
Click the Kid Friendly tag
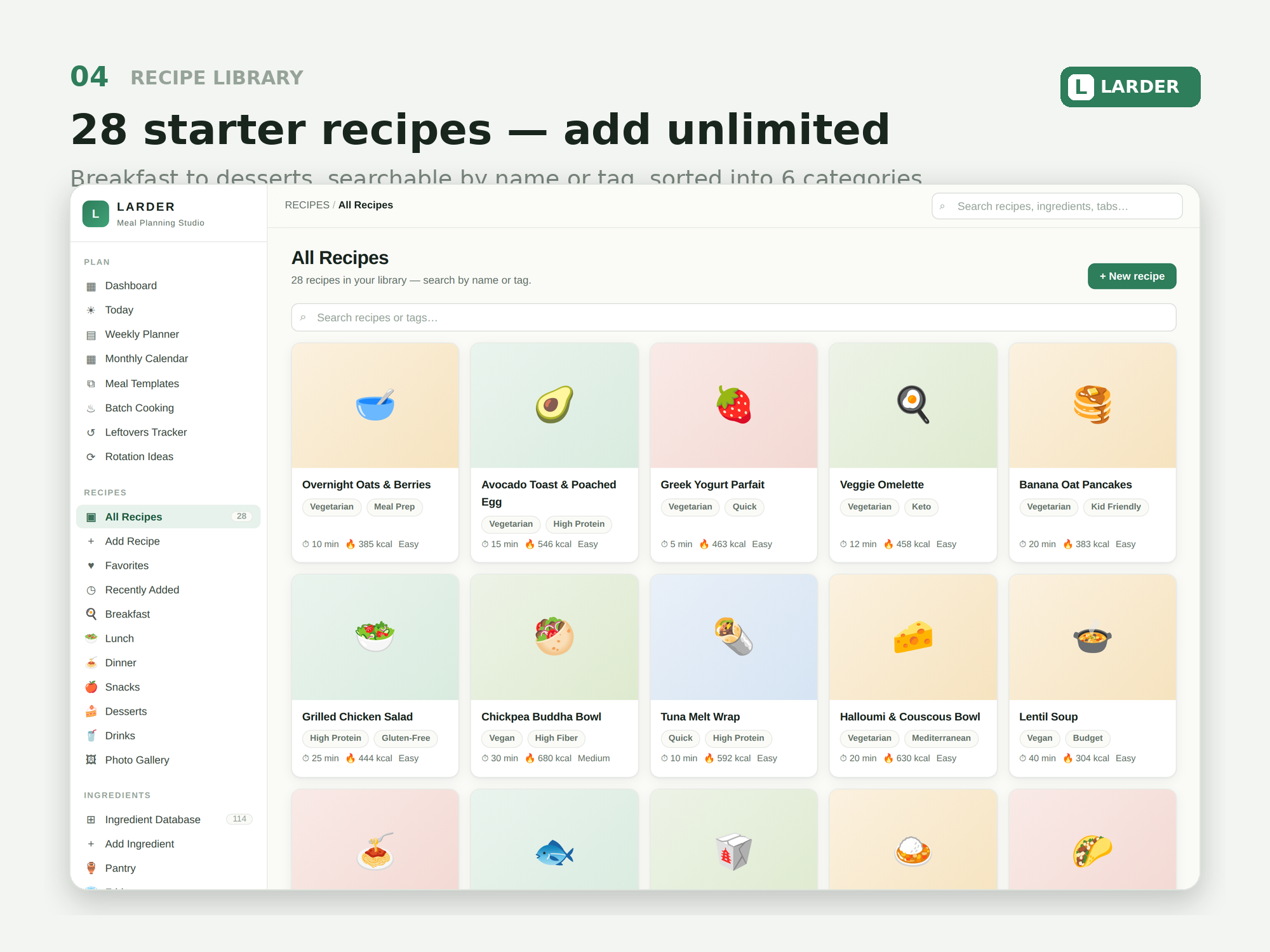(x=1116, y=506)
